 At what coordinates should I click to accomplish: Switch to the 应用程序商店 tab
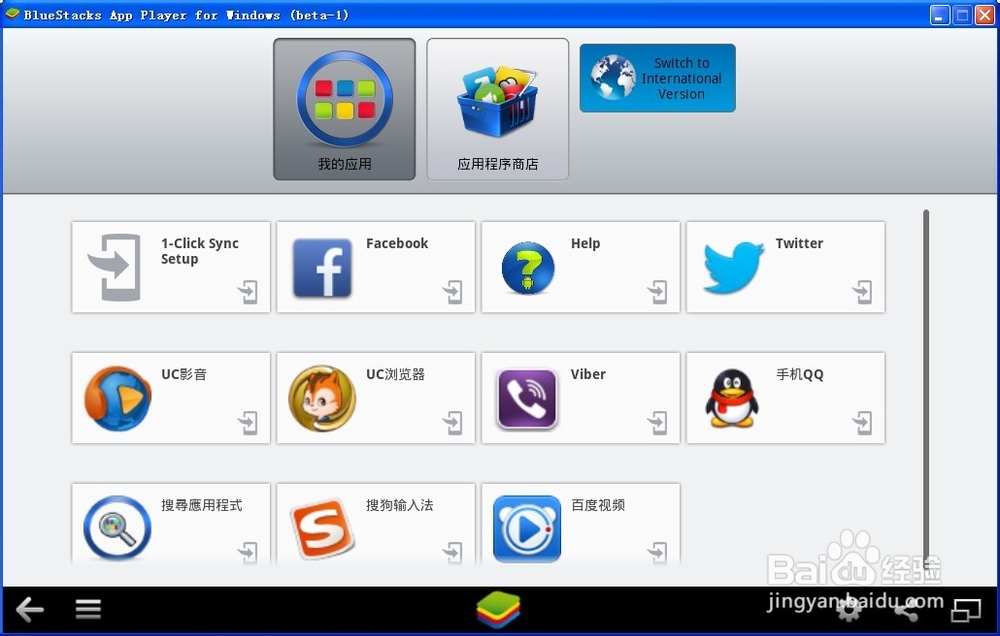pyautogui.click(x=497, y=109)
